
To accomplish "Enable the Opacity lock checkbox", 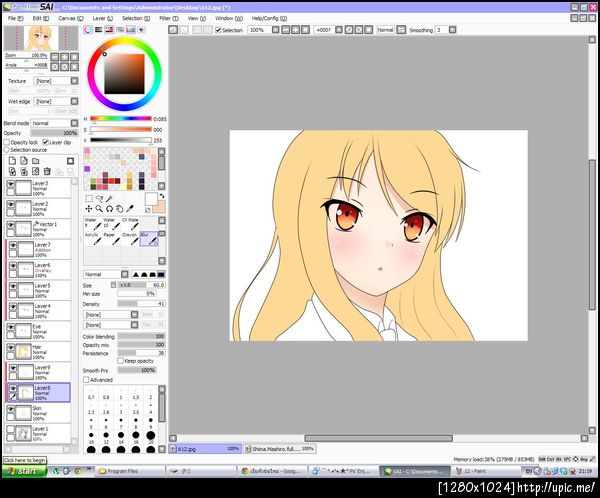I will (7, 142).
